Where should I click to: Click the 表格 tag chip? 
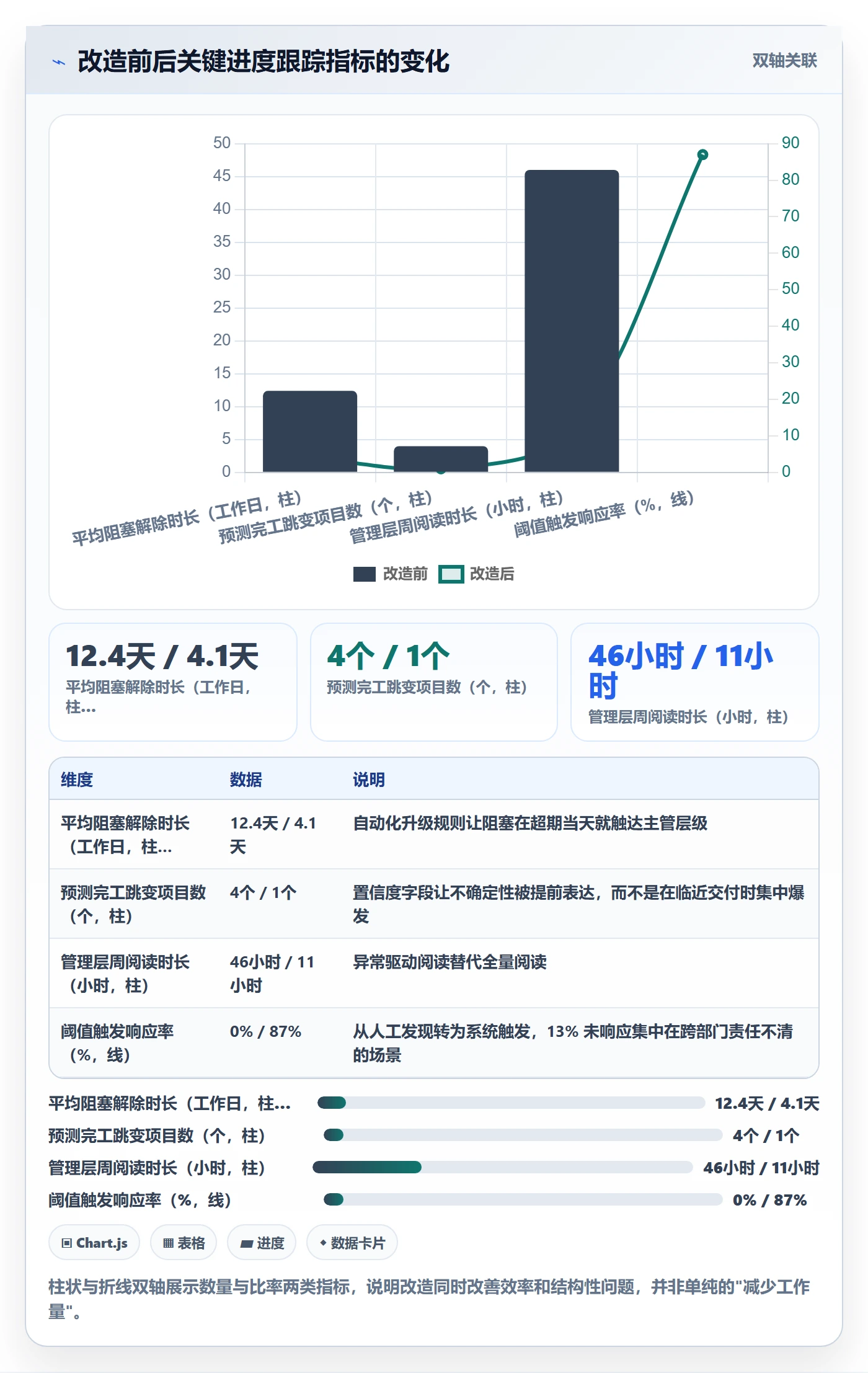coord(184,1243)
